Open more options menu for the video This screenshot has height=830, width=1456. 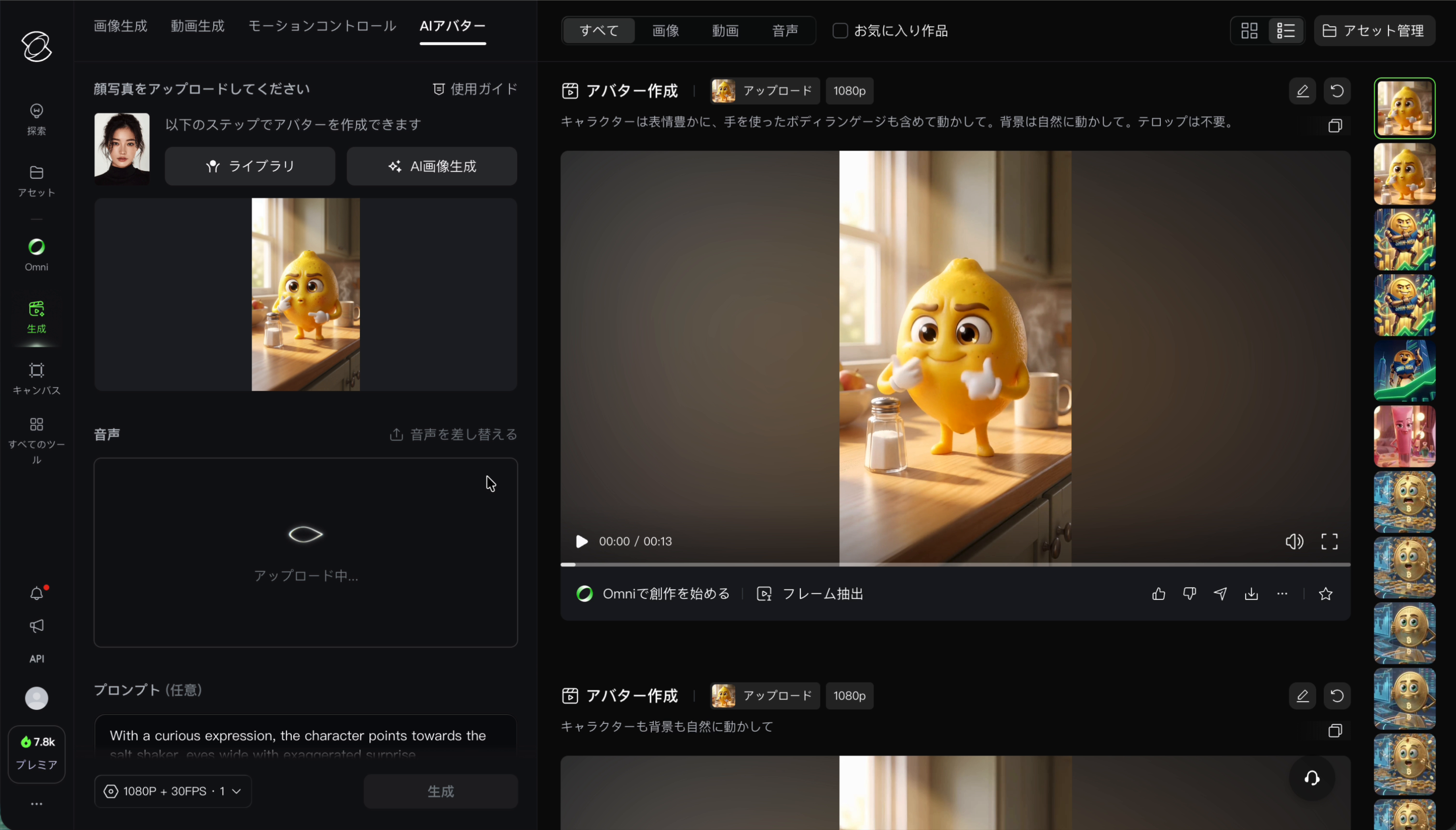[x=1282, y=594]
